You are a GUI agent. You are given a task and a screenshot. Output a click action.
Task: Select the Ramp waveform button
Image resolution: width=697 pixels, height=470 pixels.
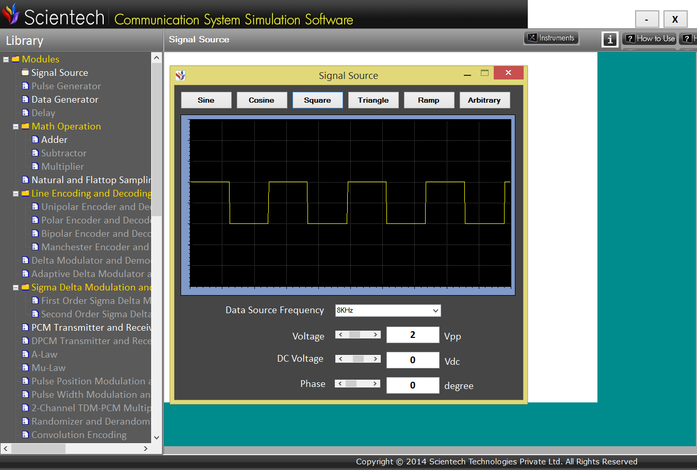pos(429,100)
